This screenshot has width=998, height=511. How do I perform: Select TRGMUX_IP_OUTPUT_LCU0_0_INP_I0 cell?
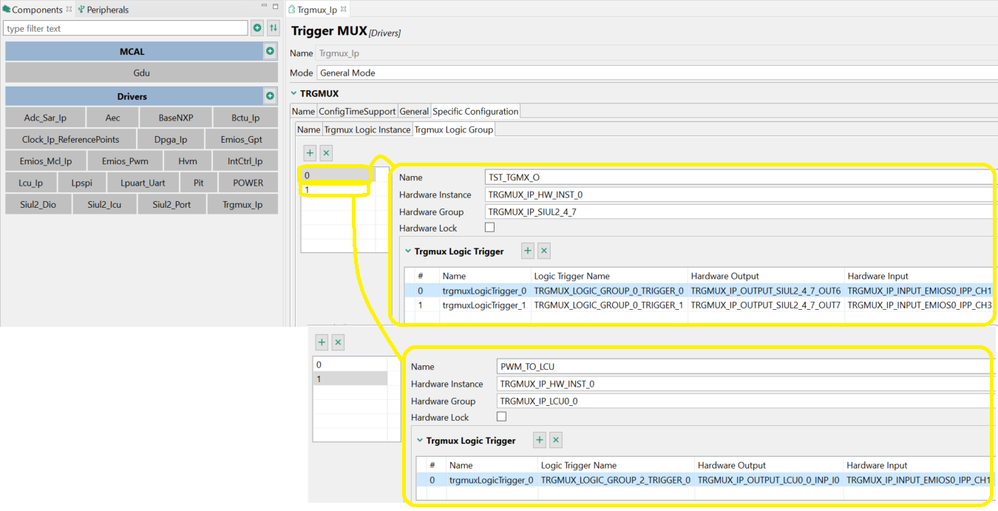point(769,480)
